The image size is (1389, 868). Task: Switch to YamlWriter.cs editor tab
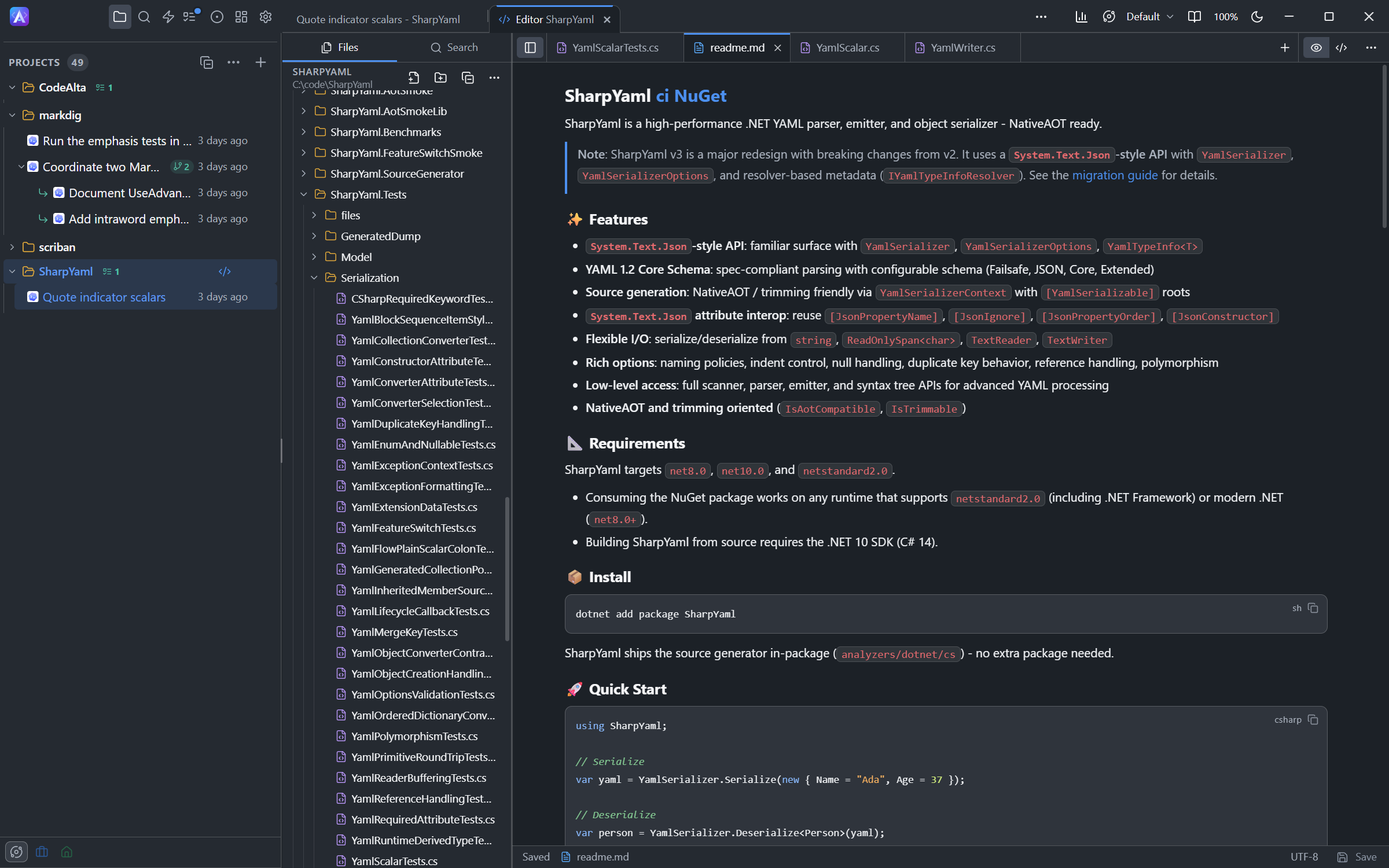point(962,47)
